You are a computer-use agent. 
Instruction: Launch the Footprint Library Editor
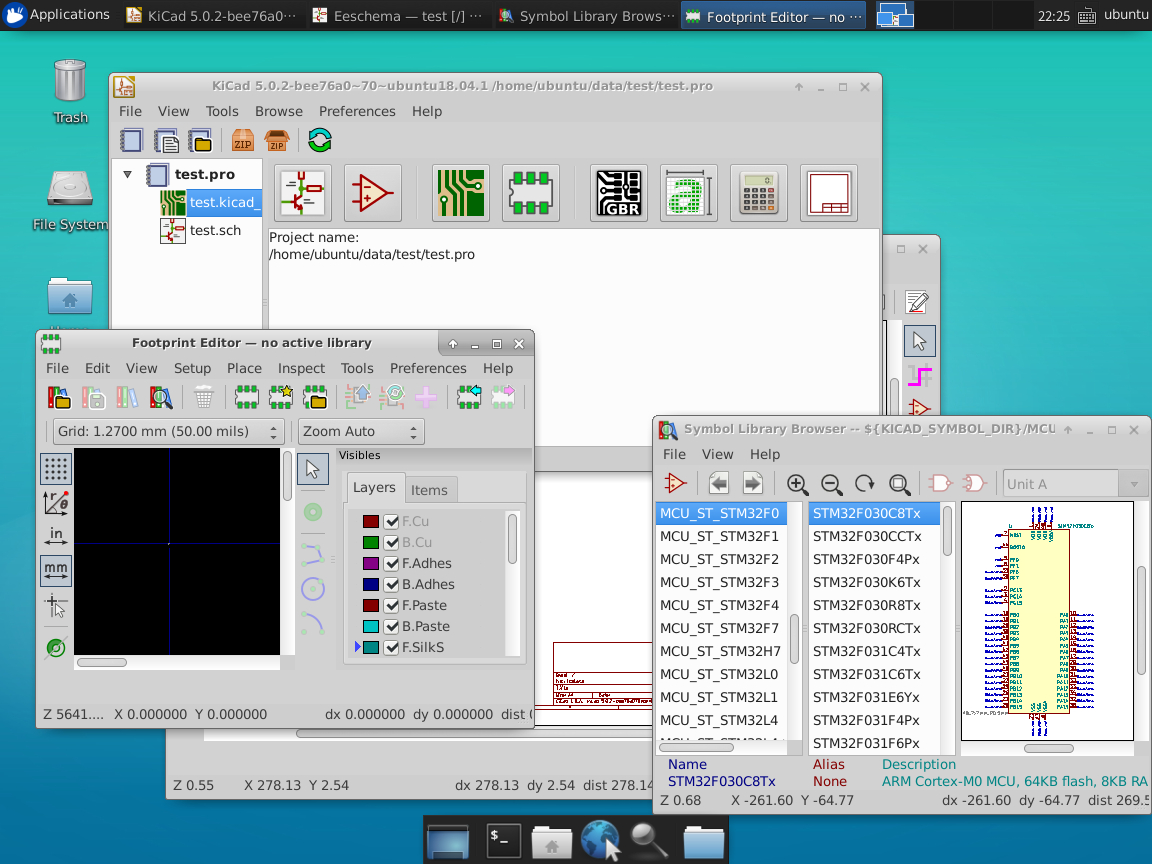pos(530,193)
